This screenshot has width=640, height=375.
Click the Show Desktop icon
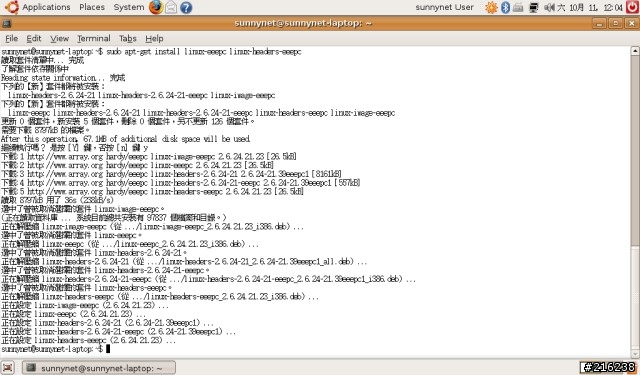[8, 368]
